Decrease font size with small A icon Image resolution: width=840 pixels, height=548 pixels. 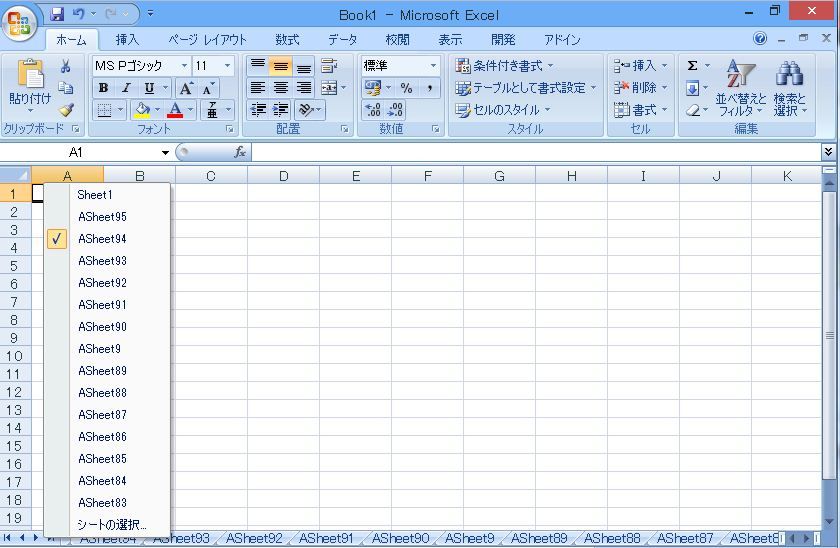click(208, 88)
